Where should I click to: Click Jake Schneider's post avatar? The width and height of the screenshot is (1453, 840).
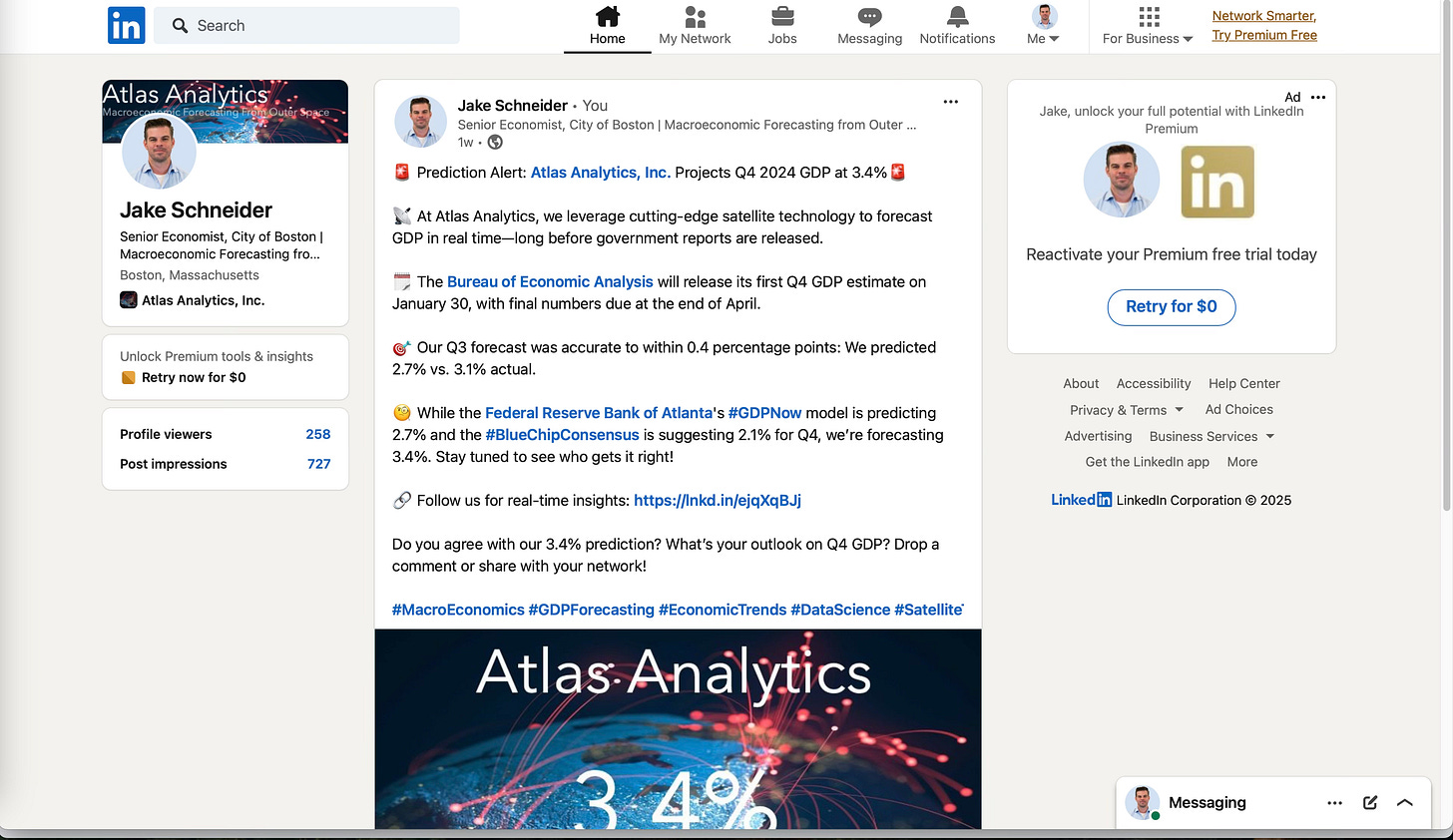click(x=420, y=122)
